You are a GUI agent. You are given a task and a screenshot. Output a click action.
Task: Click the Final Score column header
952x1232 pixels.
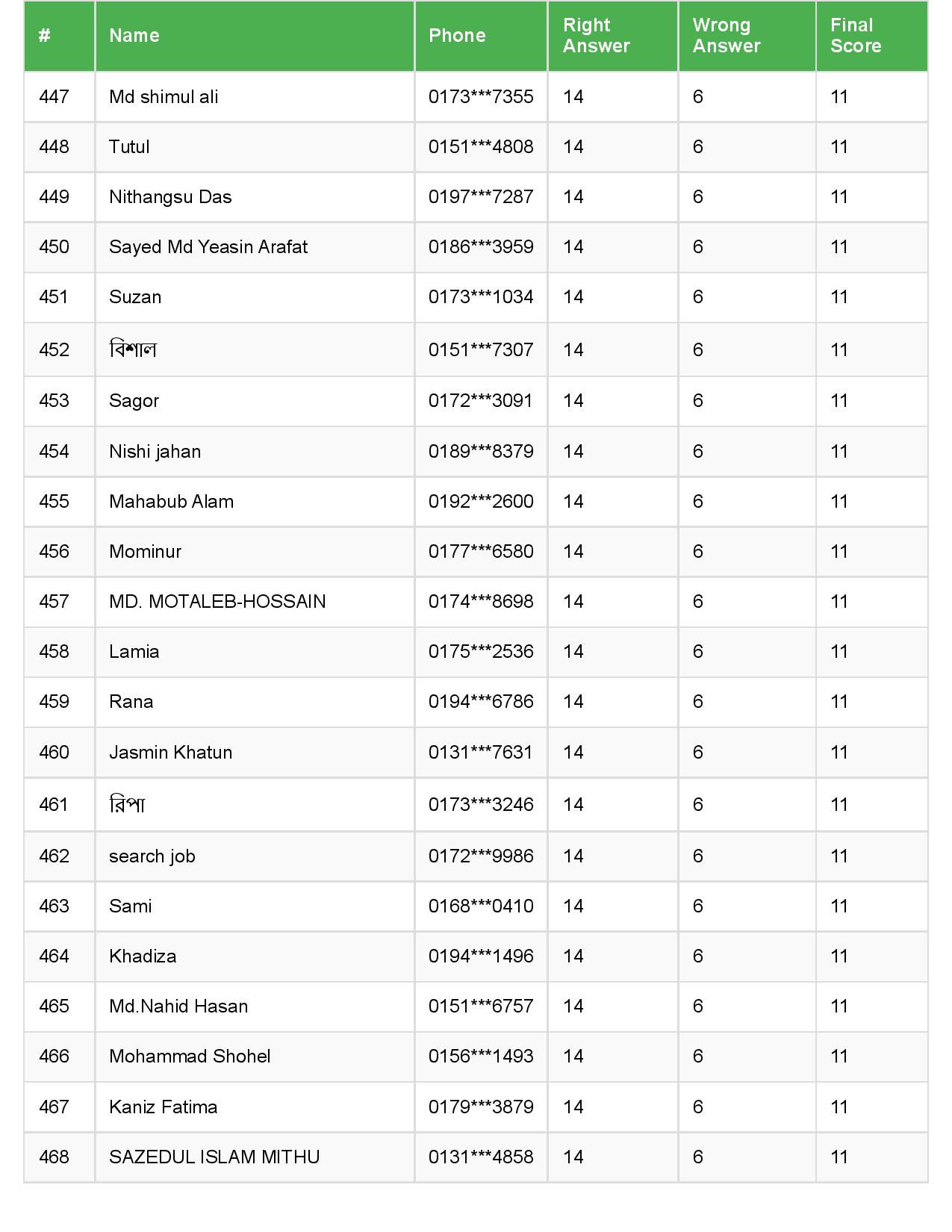coord(855,36)
